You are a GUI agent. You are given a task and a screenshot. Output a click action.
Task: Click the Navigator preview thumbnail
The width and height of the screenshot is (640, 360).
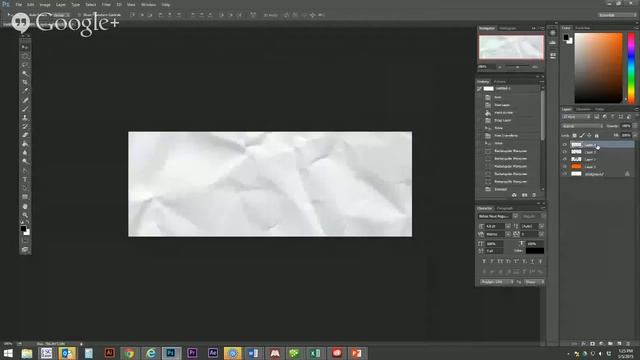click(511, 47)
